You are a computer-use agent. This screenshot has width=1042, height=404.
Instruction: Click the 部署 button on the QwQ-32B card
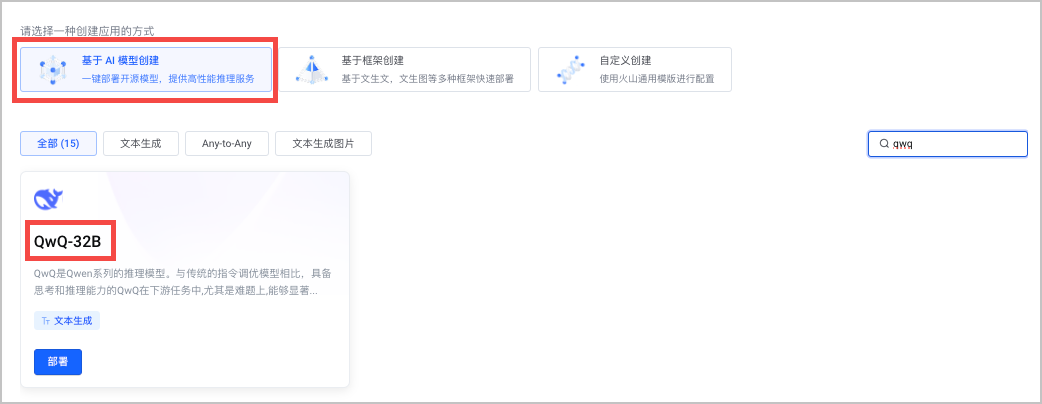pyautogui.click(x=58, y=362)
